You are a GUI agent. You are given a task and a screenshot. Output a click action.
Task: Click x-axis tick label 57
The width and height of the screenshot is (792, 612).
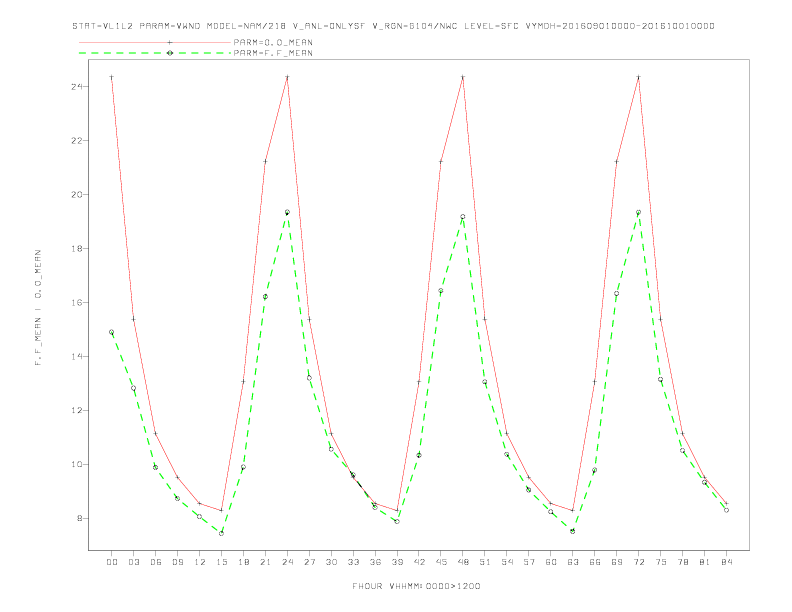pyautogui.click(x=529, y=562)
